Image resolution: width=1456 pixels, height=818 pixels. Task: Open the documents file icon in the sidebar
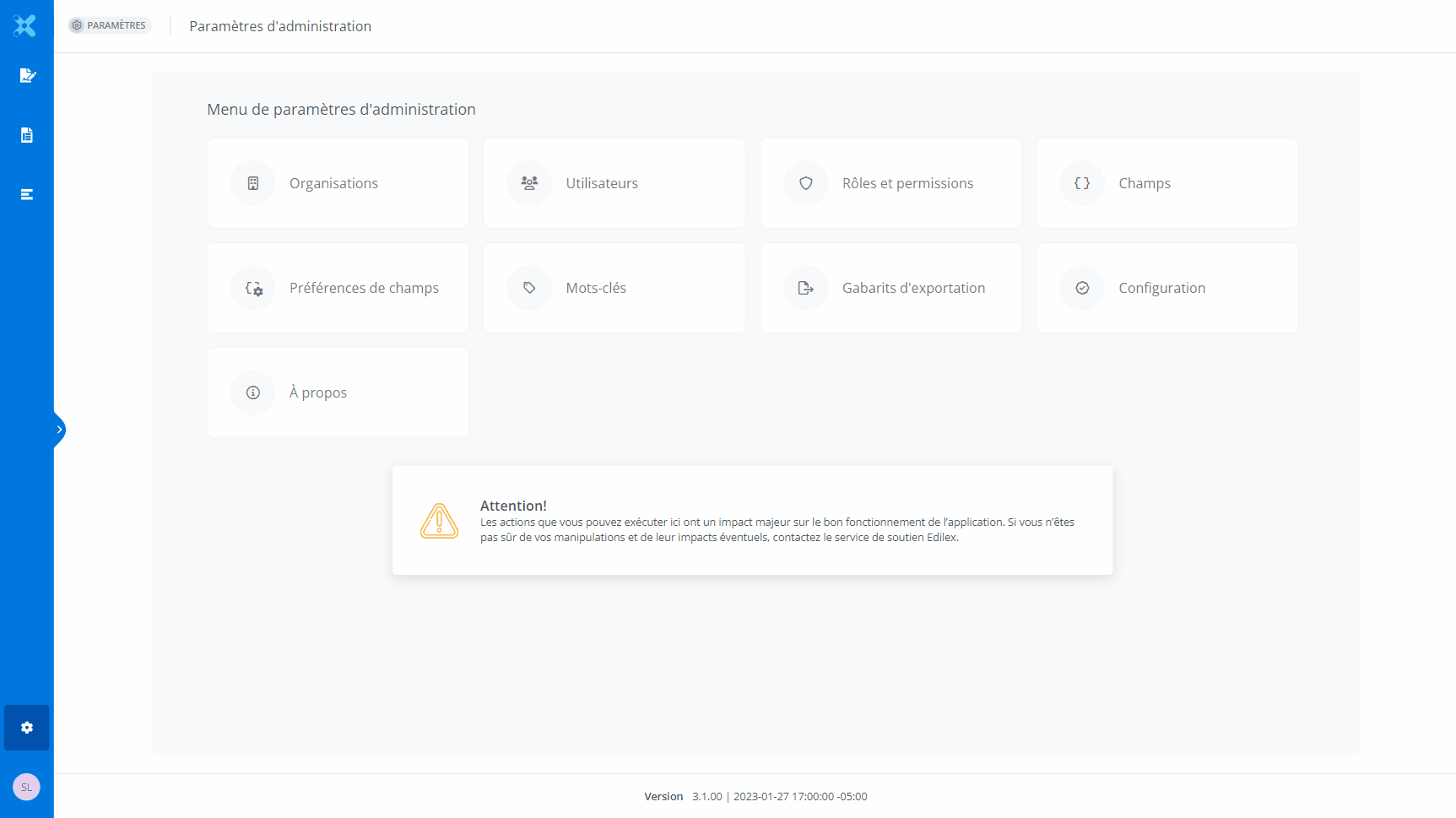(x=27, y=135)
